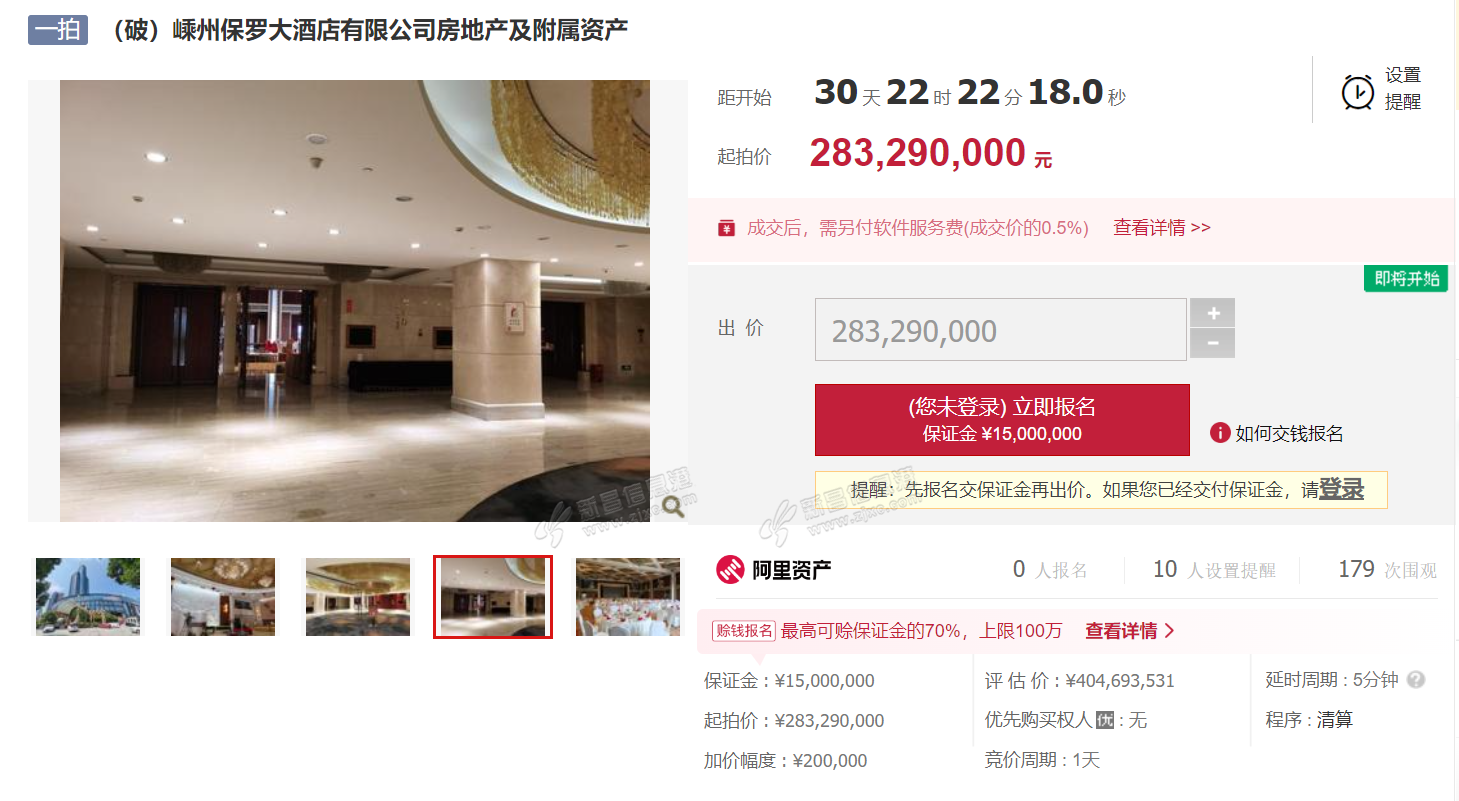This screenshot has width=1459, height=801.
Task: Click the 阿里资产 logo icon
Action: pos(730,570)
